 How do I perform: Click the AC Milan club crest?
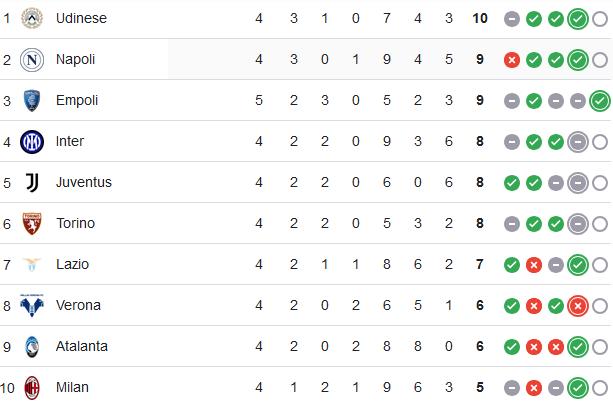click(x=32, y=388)
